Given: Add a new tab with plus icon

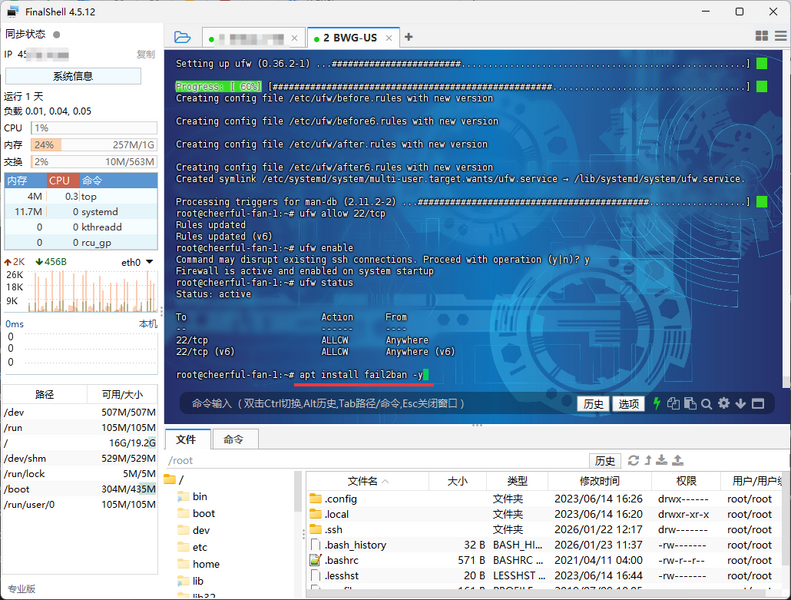Looking at the screenshot, I should pyautogui.click(x=408, y=37).
